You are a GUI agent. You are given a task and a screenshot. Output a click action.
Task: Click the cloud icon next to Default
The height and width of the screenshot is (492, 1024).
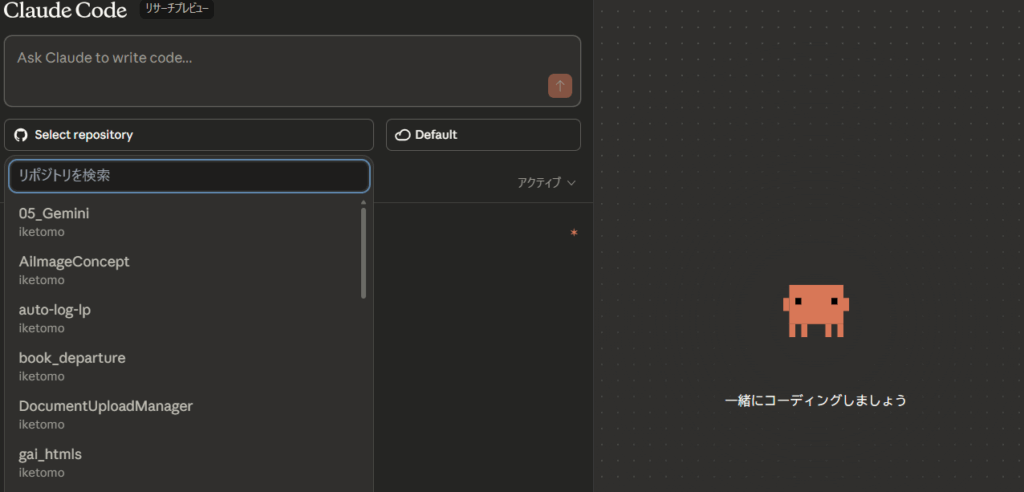pos(403,135)
